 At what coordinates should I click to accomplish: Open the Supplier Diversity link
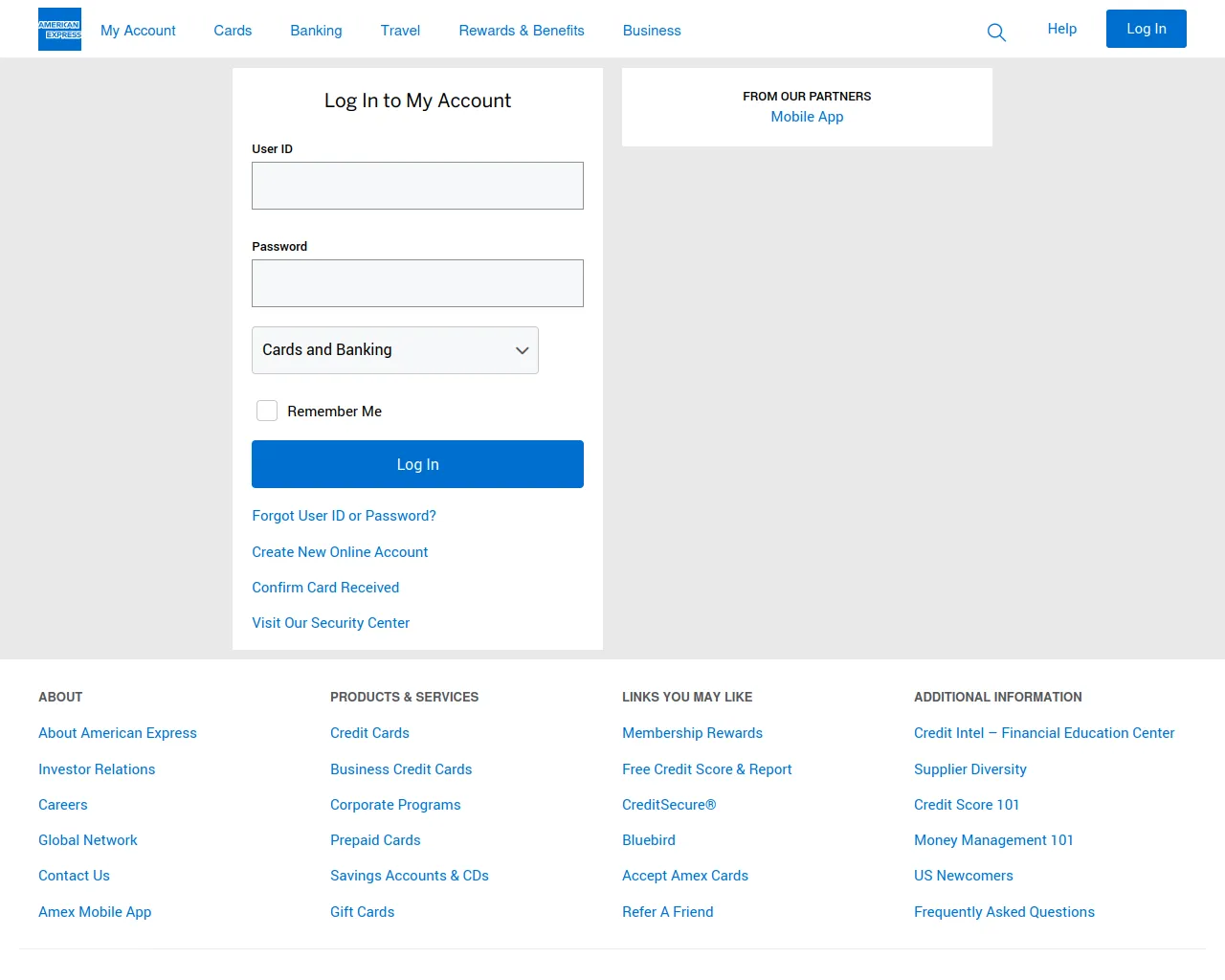[x=970, y=769]
